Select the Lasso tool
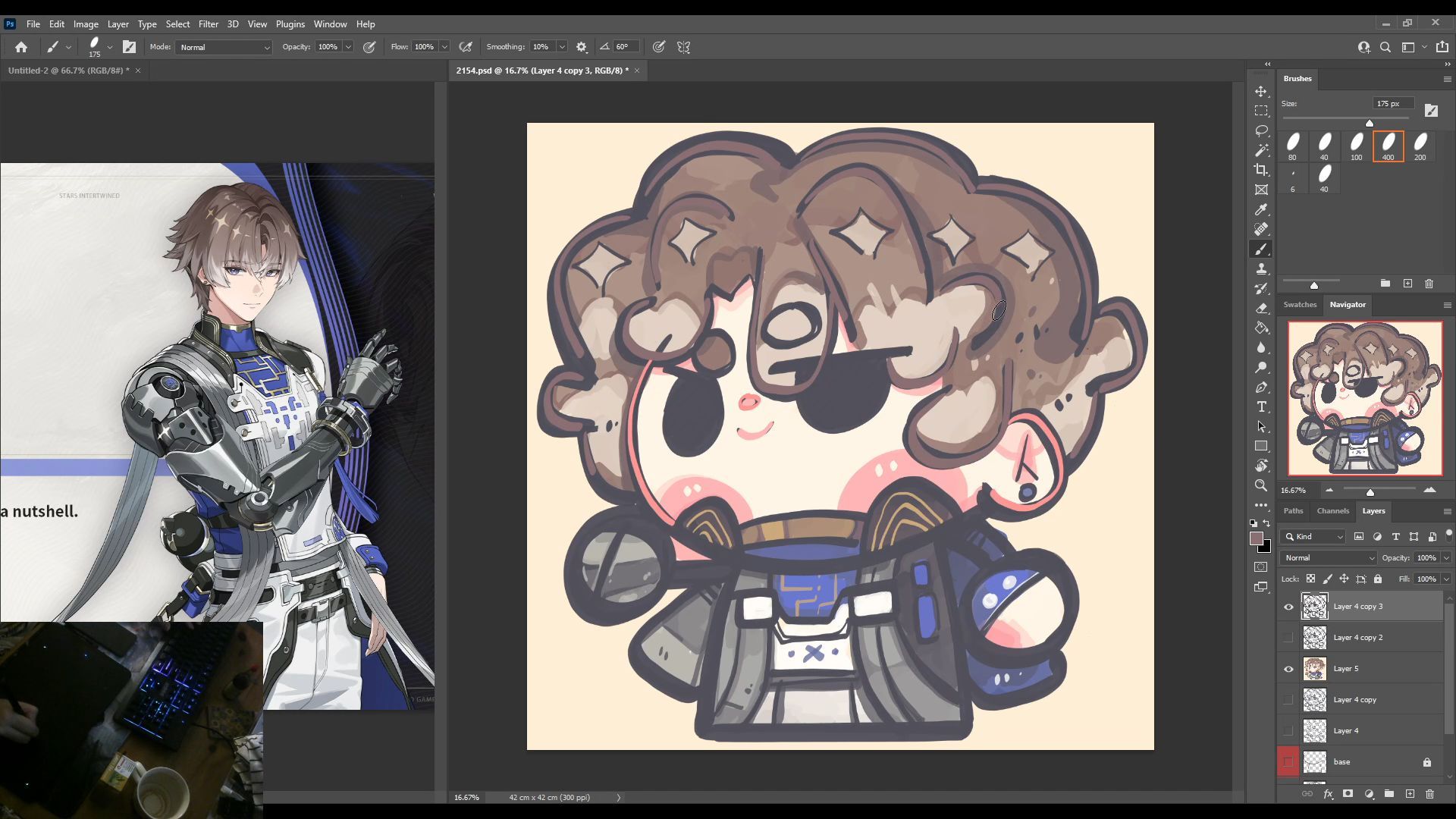 point(1261,130)
